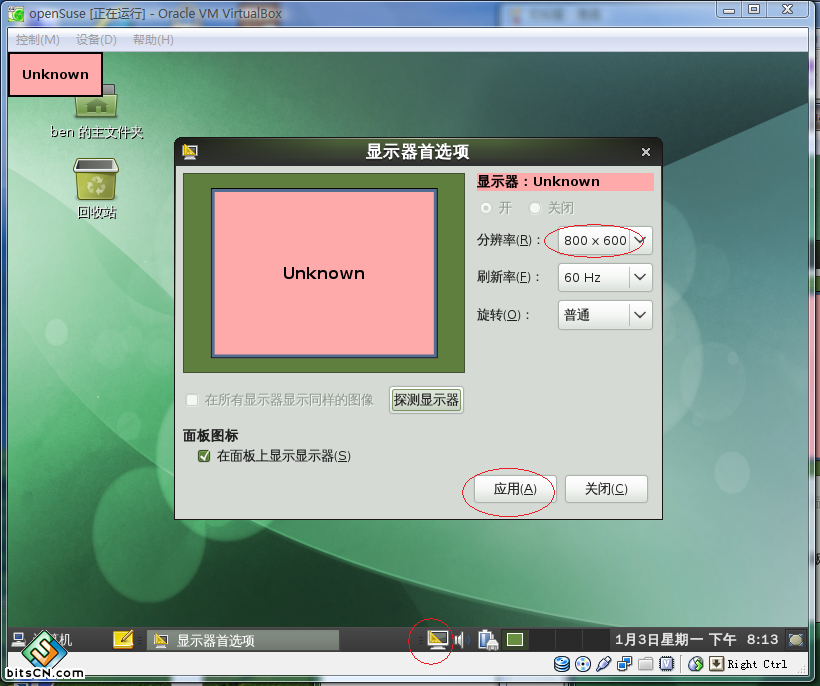Click the 探测显示器 button
Screen dimensions: 820x686
[426, 400]
